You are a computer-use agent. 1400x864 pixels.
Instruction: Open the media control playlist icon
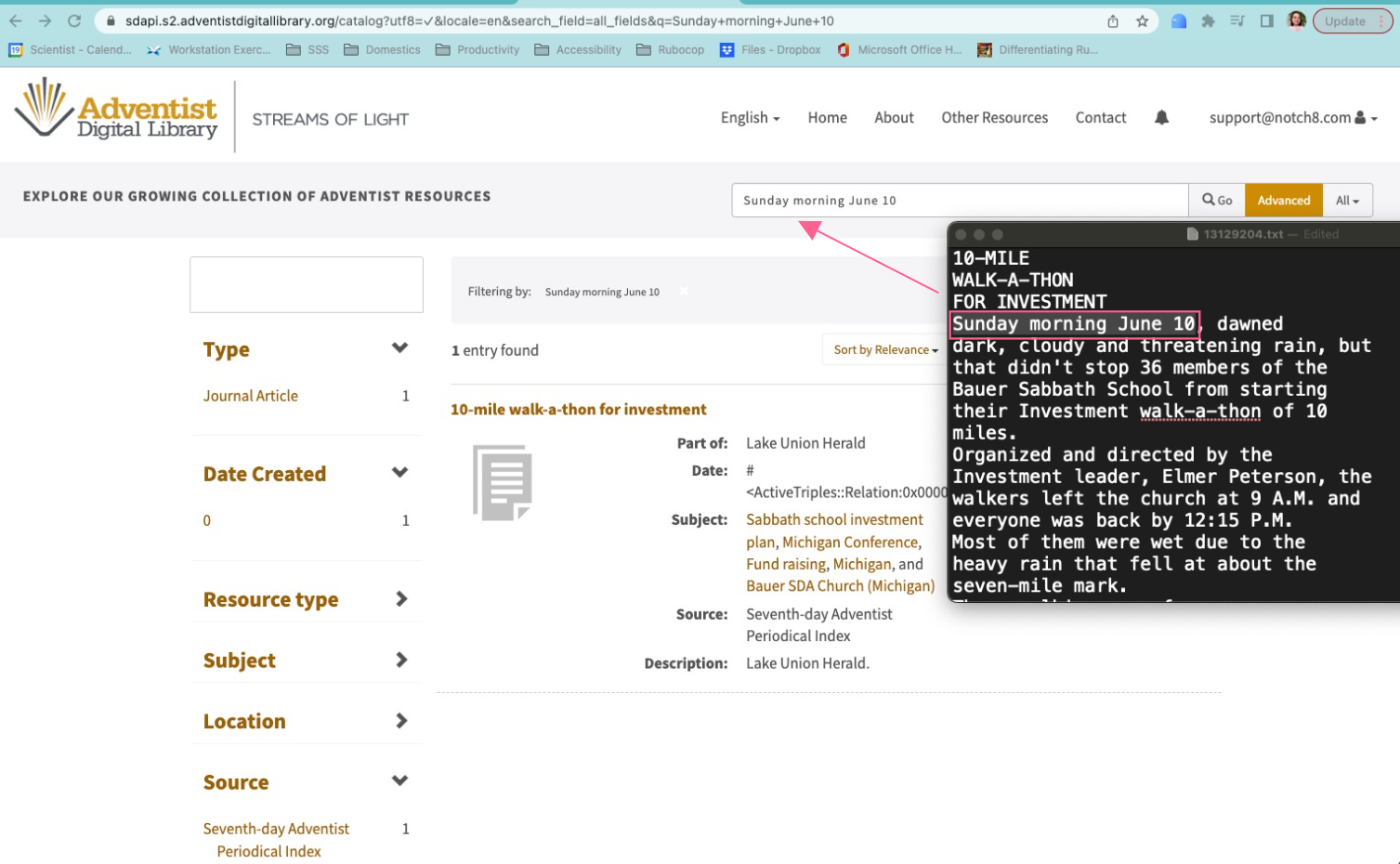(x=1237, y=20)
